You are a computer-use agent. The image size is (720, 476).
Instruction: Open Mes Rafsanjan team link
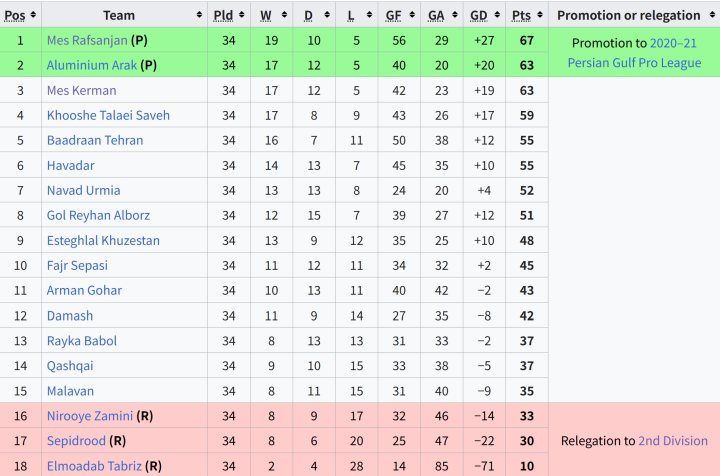click(87, 40)
